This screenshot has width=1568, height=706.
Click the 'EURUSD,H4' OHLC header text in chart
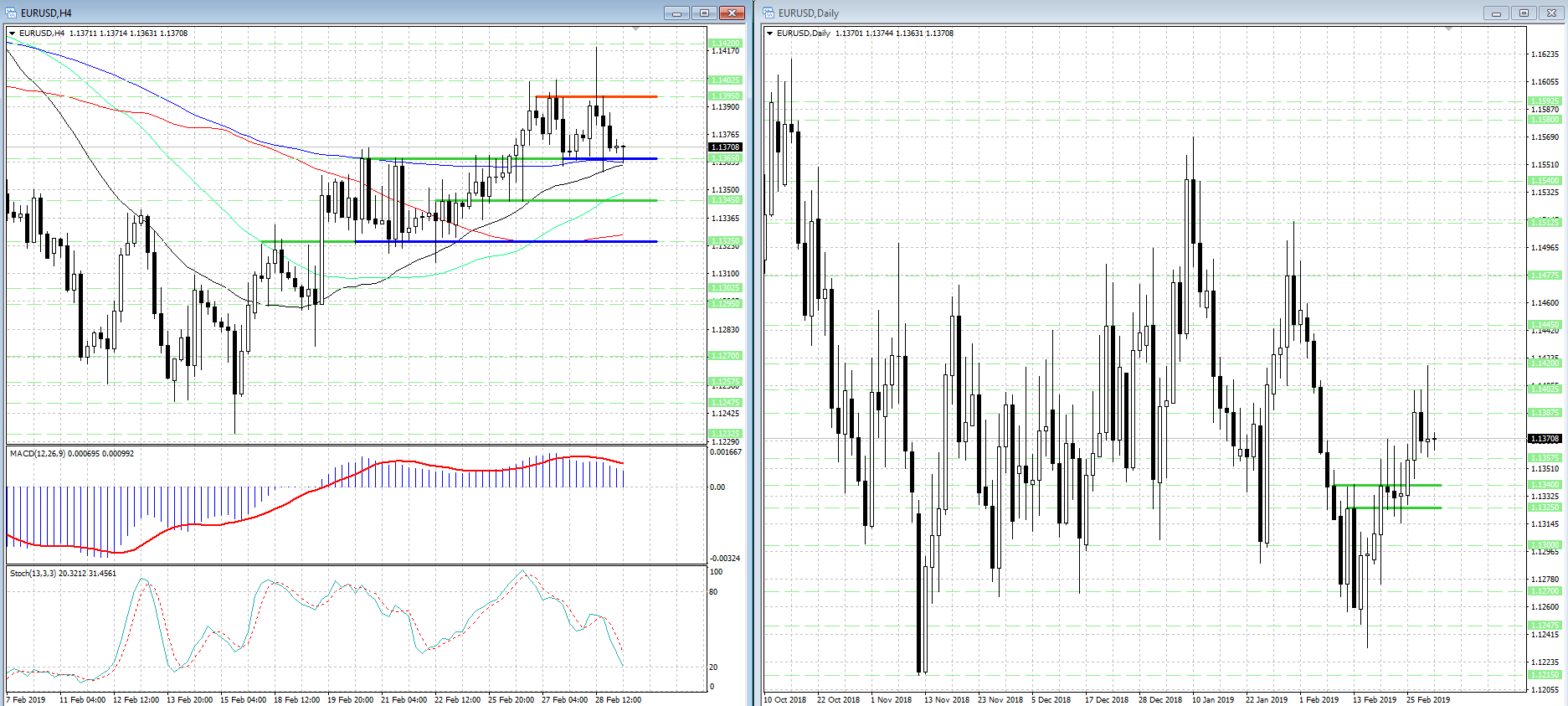[x=104, y=33]
